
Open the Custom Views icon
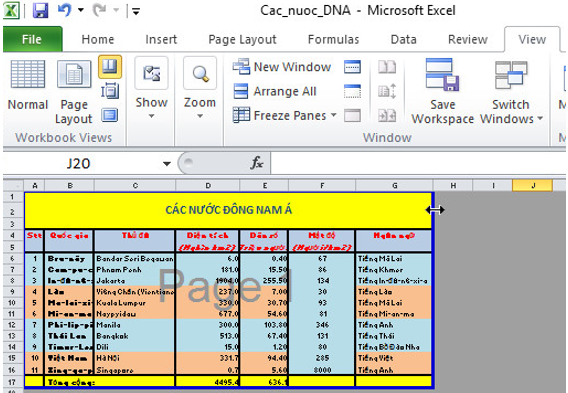point(110,91)
